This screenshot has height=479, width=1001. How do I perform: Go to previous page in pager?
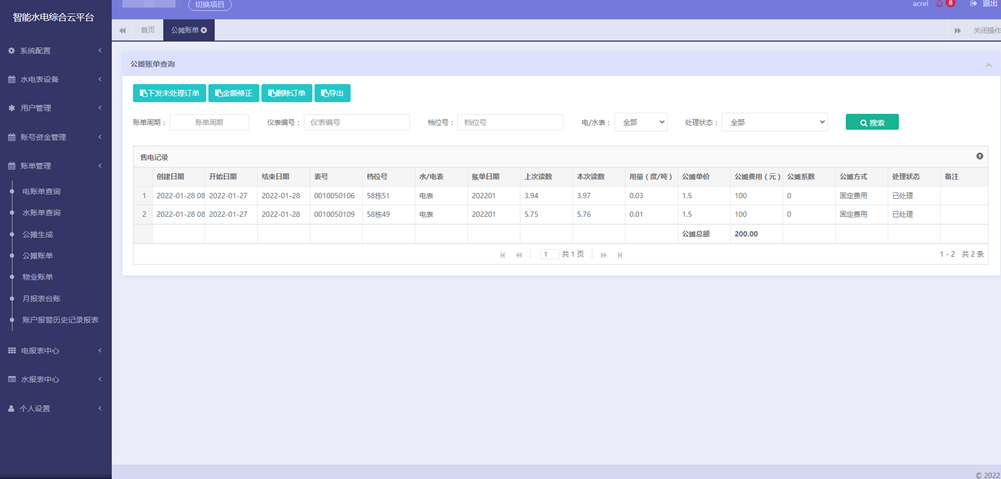tap(519, 255)
